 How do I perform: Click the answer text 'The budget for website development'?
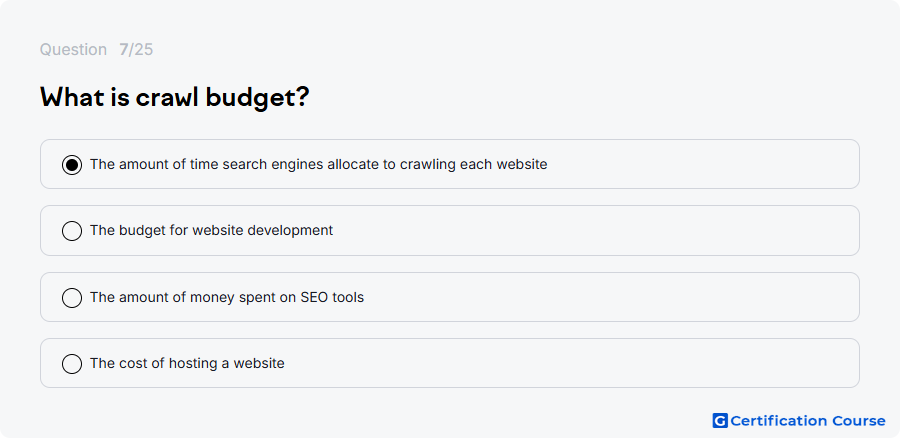[211, 230]
